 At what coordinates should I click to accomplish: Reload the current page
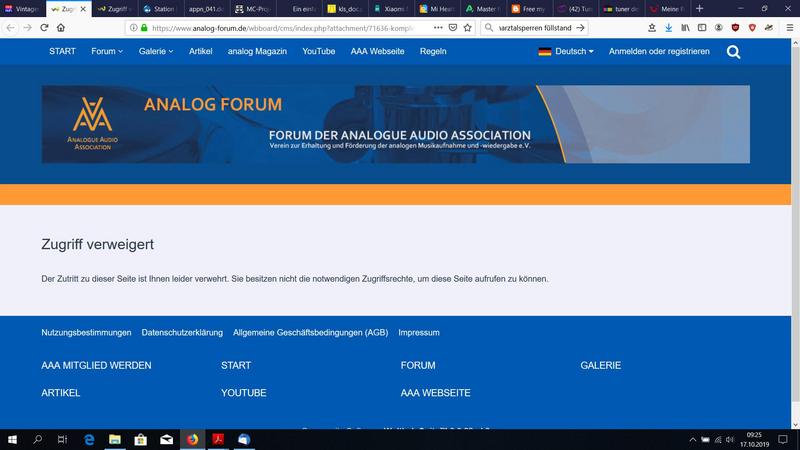[44, 28]
